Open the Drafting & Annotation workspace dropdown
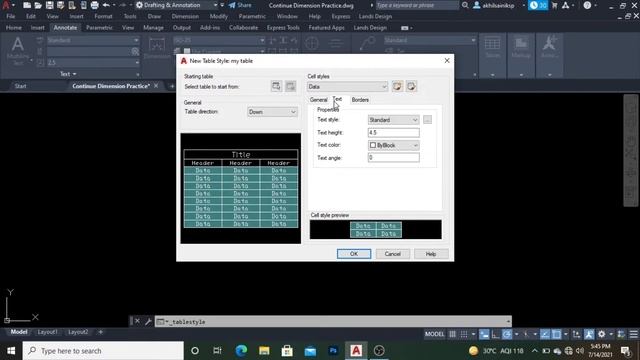The height and width of the screenshot is (360, 640). pyautogui.click(x=176, y=5)
